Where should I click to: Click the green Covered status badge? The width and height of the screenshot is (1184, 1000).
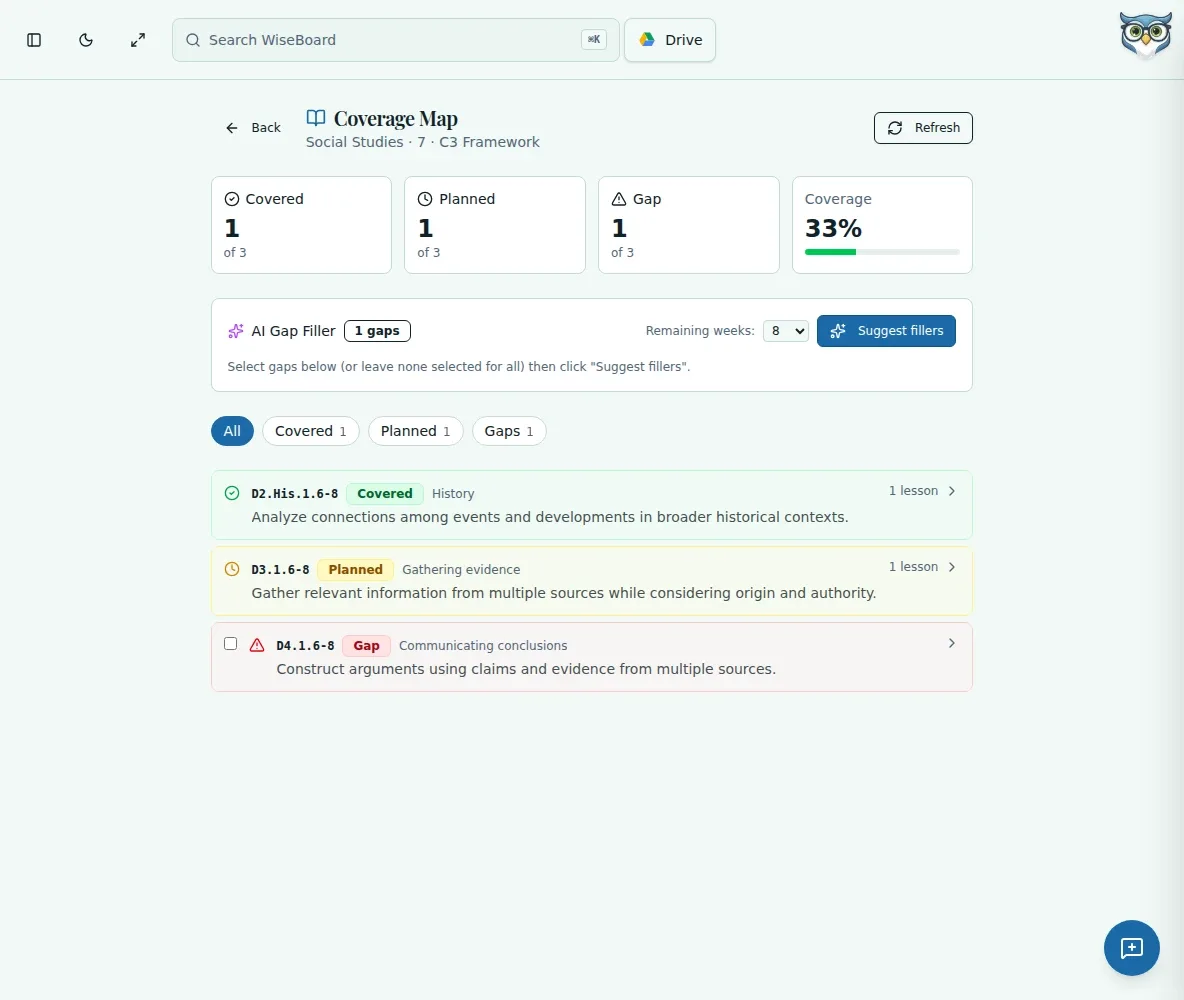[x=384, y=493]
